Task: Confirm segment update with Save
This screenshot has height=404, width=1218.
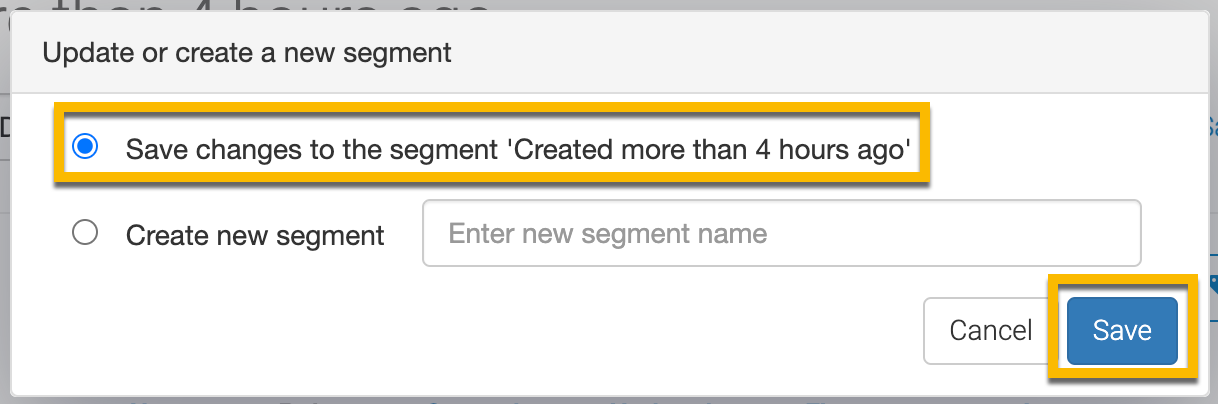Action: tap(1121, 330)
